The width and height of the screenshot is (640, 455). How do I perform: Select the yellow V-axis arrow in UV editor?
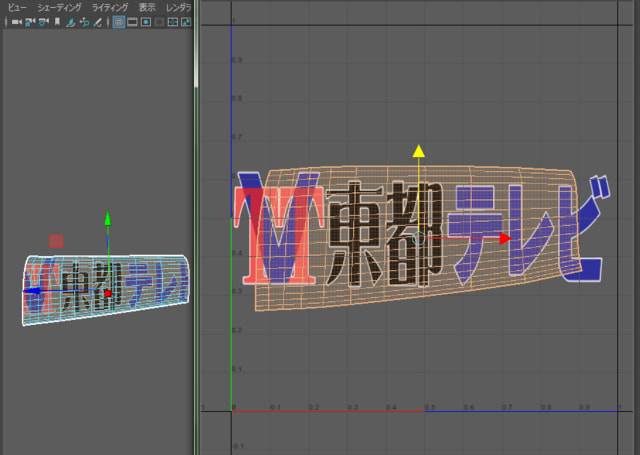[418, 151]
